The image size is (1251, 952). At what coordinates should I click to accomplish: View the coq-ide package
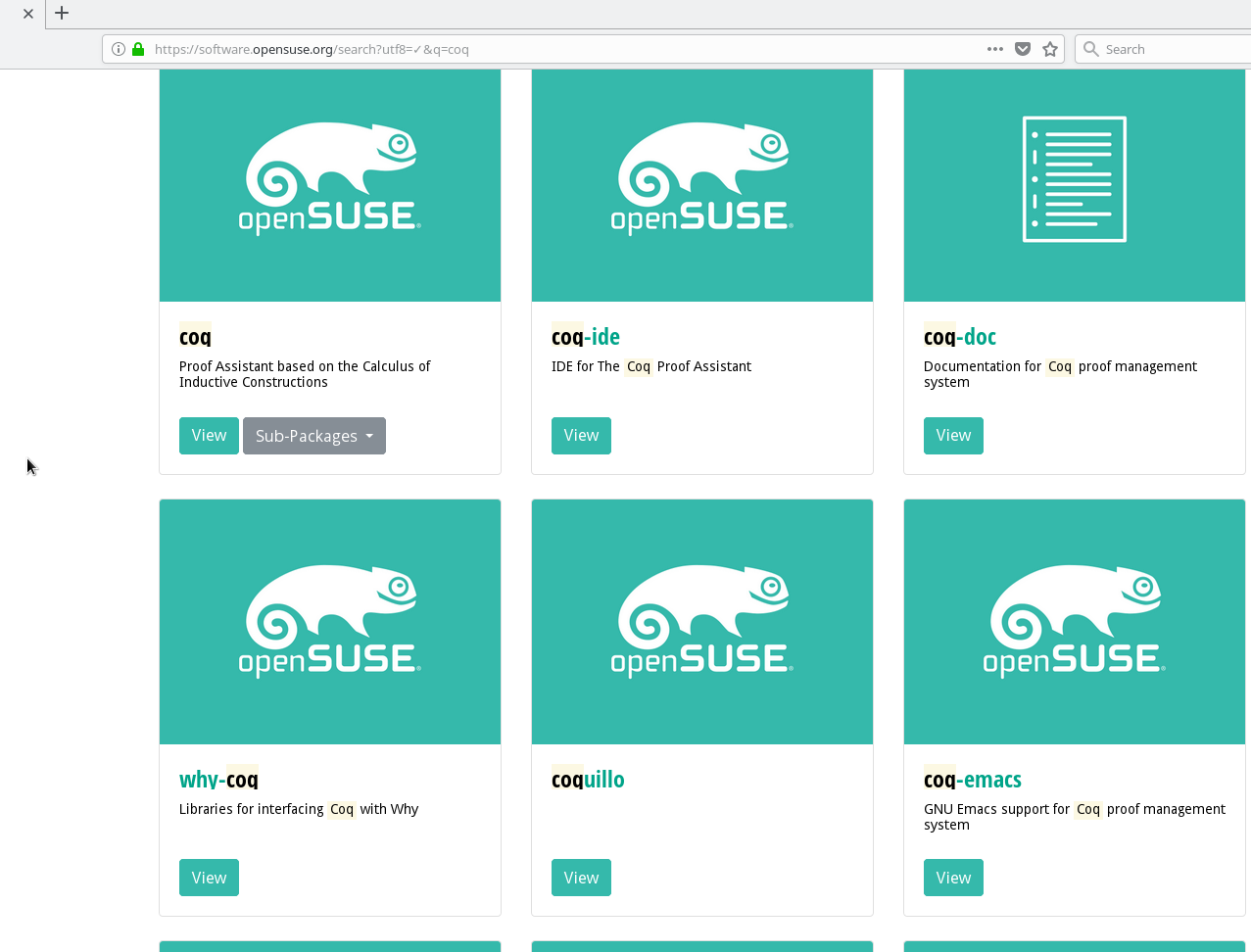point(581,436)
